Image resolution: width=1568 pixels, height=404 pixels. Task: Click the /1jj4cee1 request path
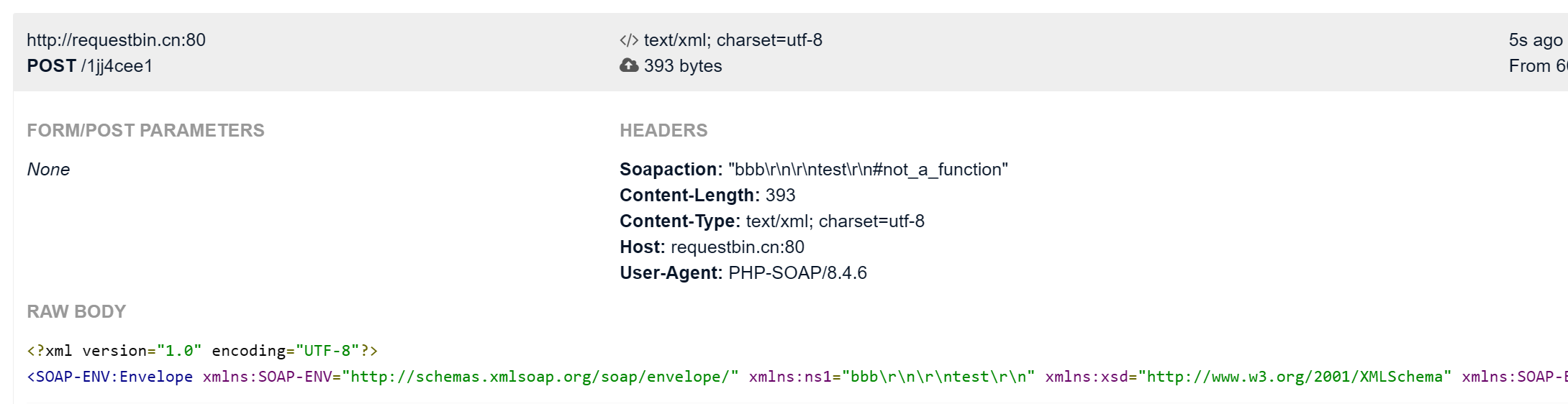[117, 66]
